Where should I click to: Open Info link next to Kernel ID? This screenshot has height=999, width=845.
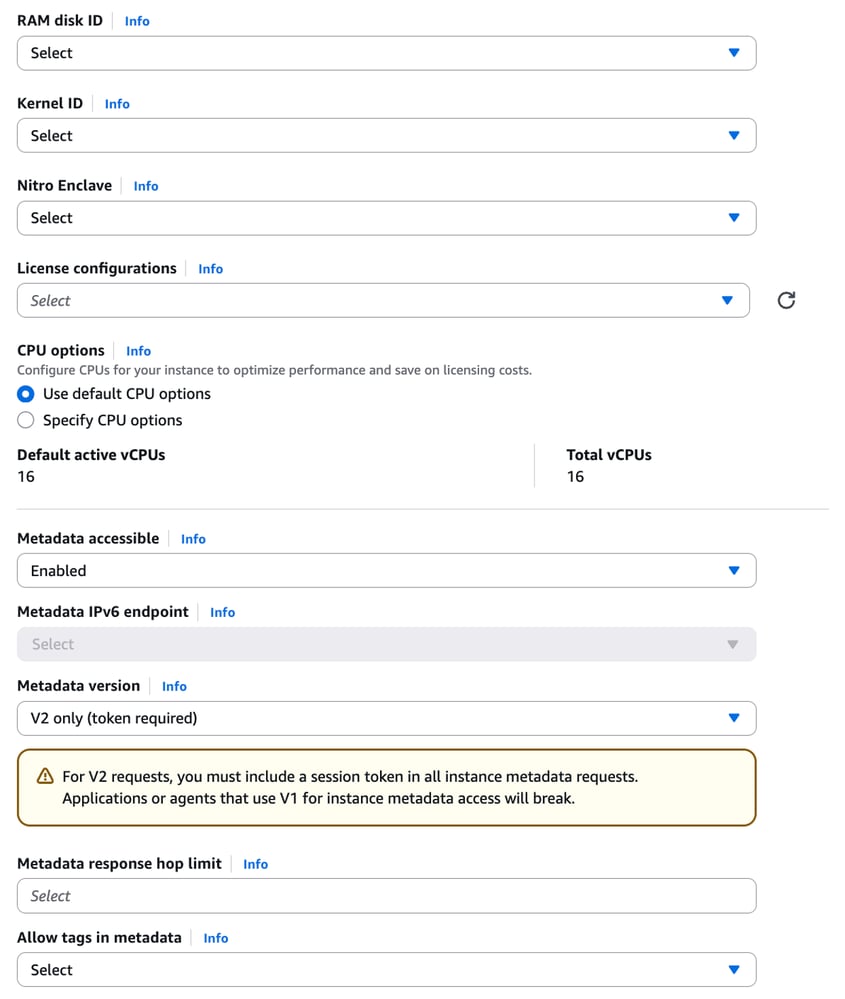pyautogui.click(x=117, y=104)
